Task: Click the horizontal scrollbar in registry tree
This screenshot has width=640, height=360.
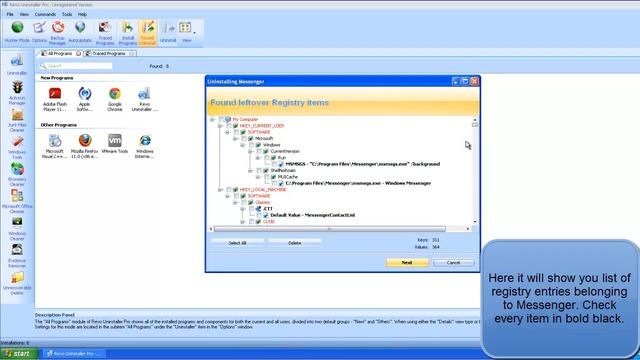Action: pos(330,229)
